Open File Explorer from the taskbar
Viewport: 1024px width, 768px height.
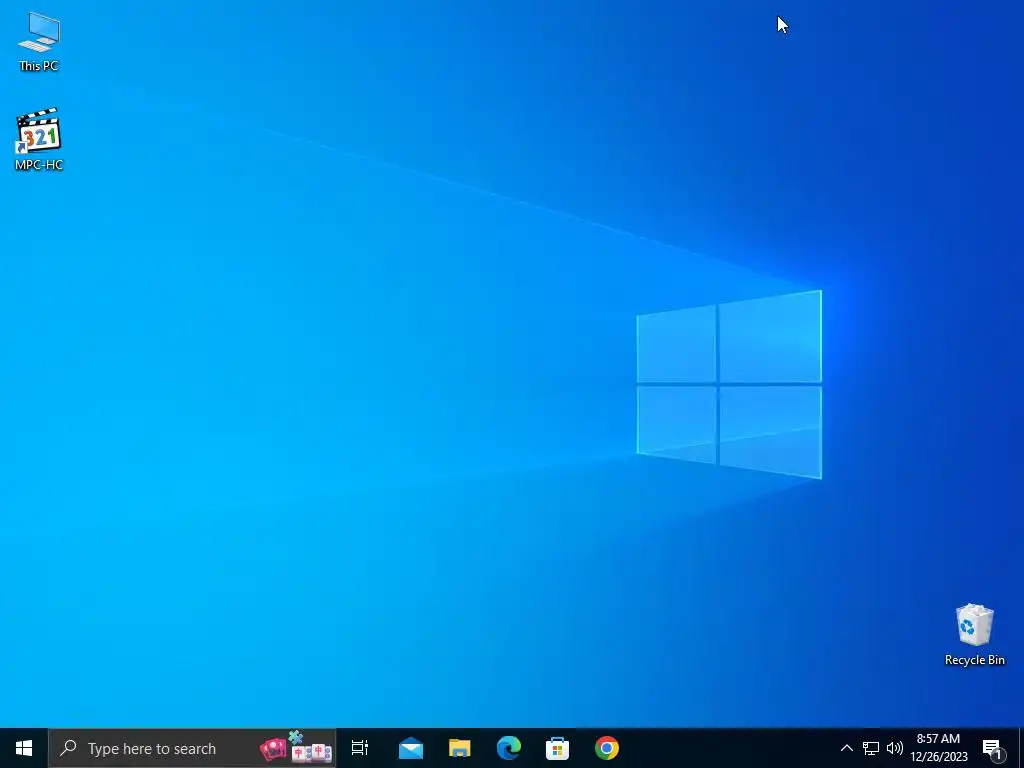point(460,748)
